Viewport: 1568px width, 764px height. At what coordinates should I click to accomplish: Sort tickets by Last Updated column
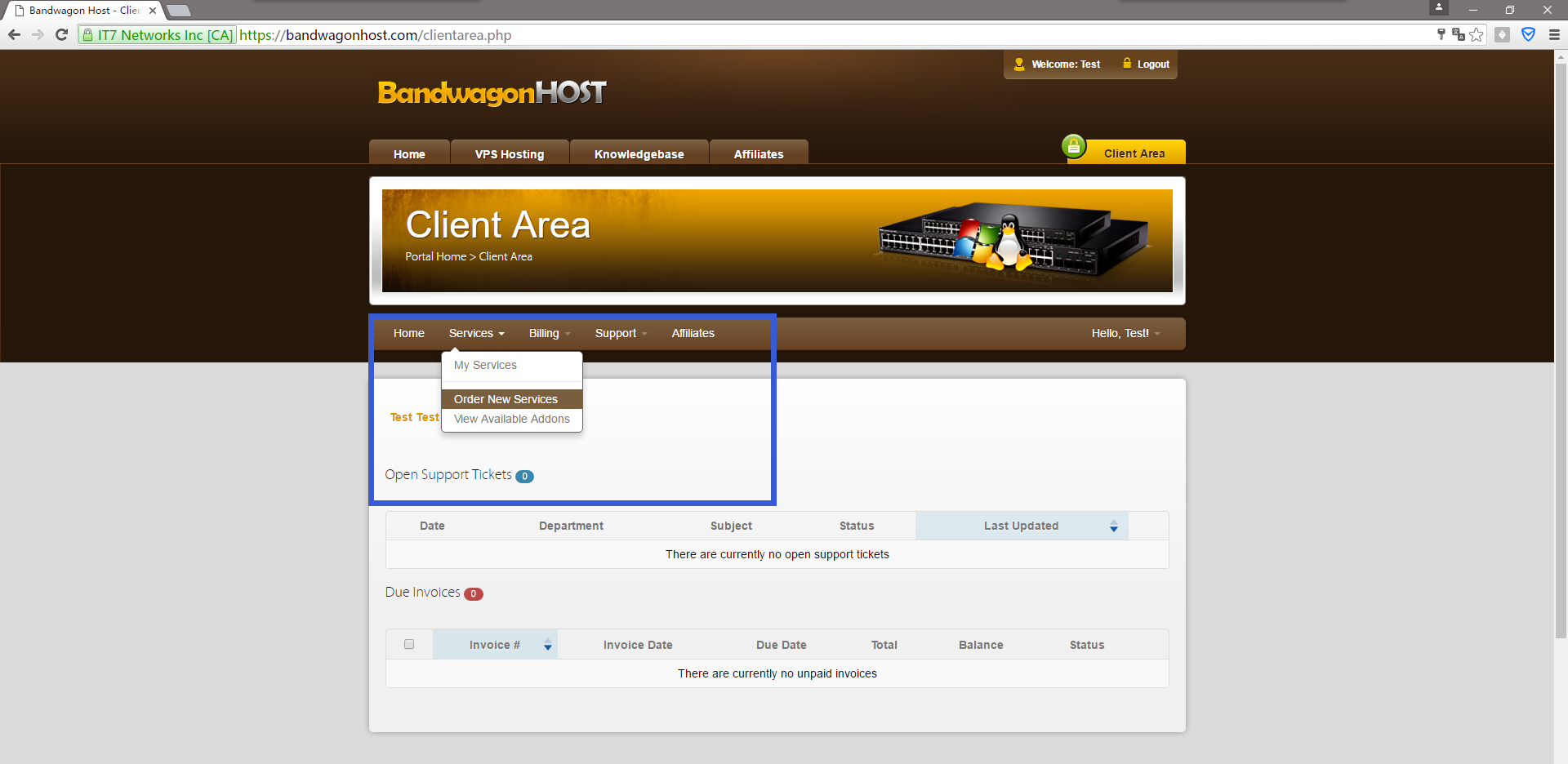coord(1021,526)
